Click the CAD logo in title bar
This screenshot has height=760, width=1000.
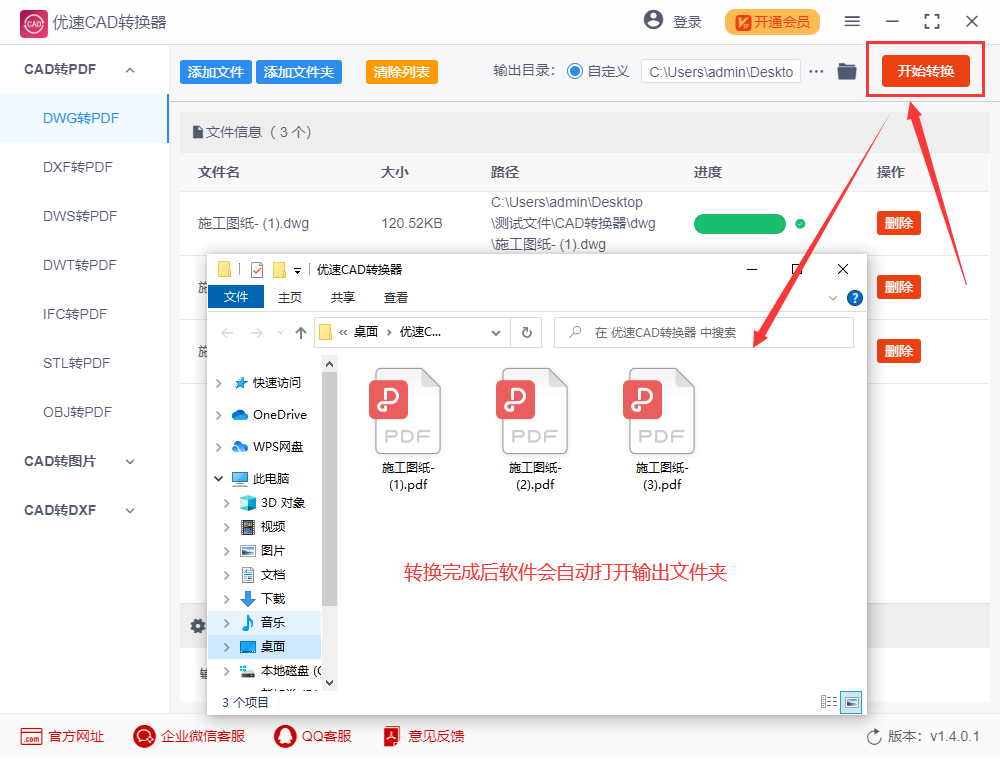tap(33, 23)
